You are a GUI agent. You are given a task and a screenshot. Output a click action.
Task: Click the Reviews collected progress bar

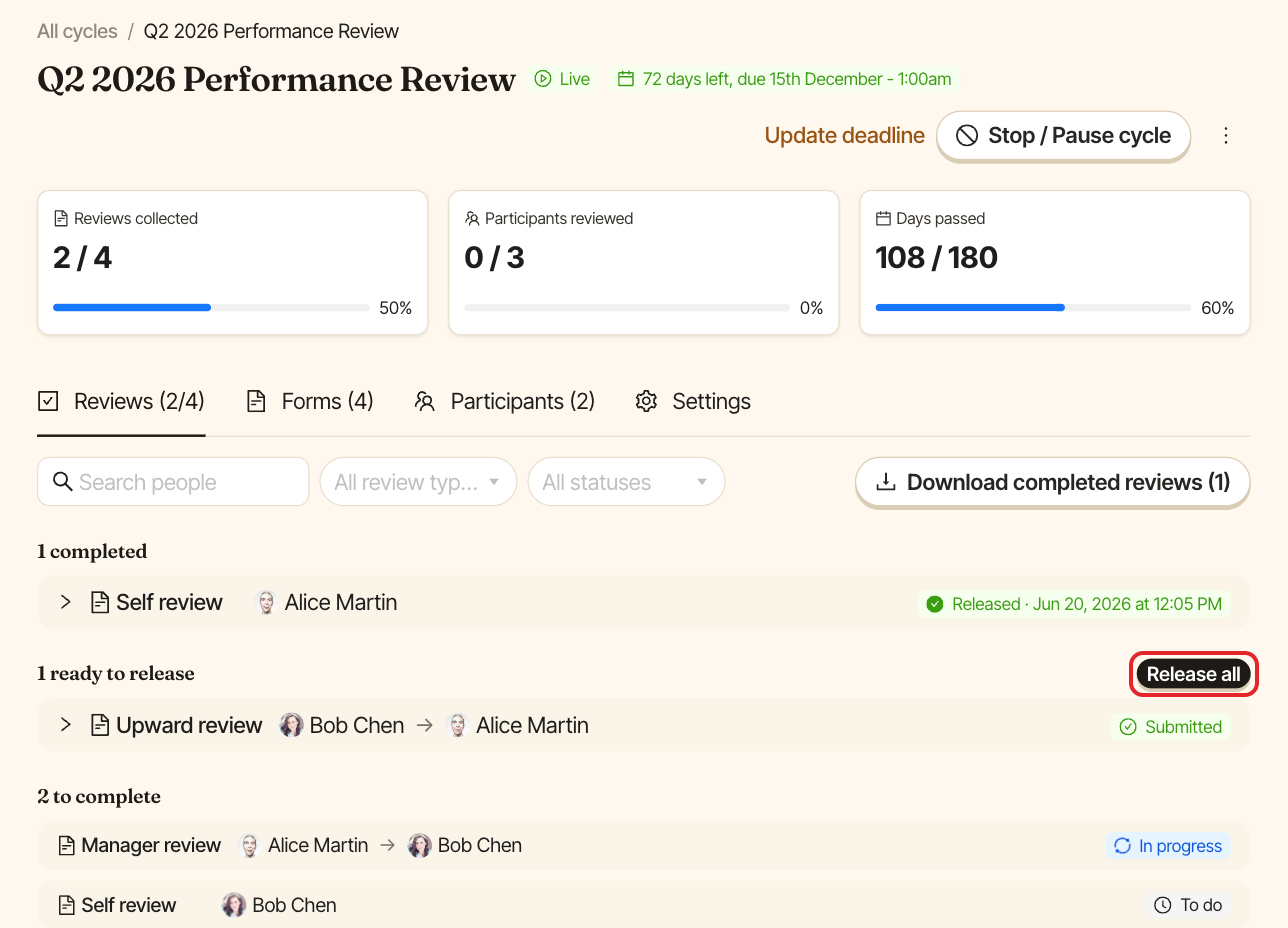(211, 308)
